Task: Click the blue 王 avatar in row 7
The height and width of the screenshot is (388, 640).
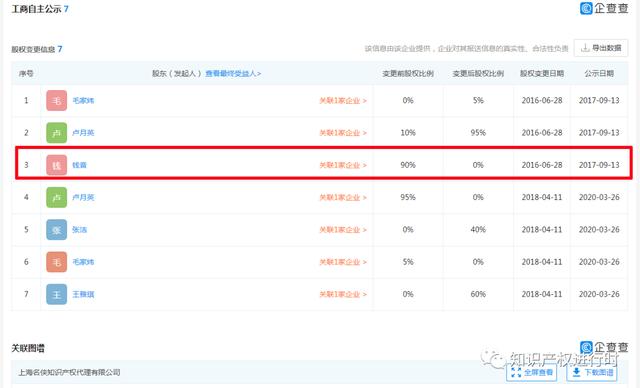Action: (x=56, y=294)
